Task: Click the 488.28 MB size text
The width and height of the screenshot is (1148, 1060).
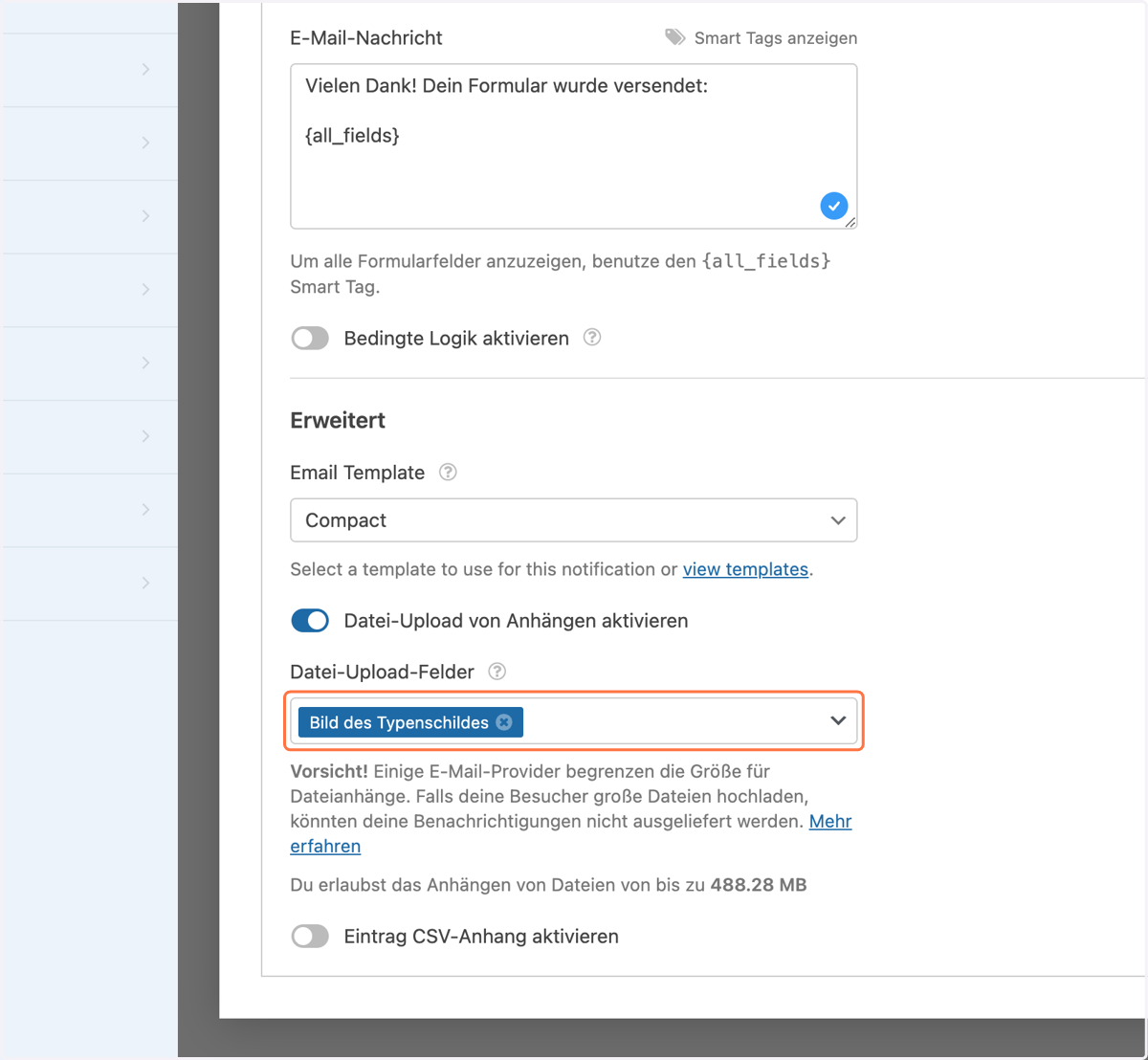Action: coord(759,885)
